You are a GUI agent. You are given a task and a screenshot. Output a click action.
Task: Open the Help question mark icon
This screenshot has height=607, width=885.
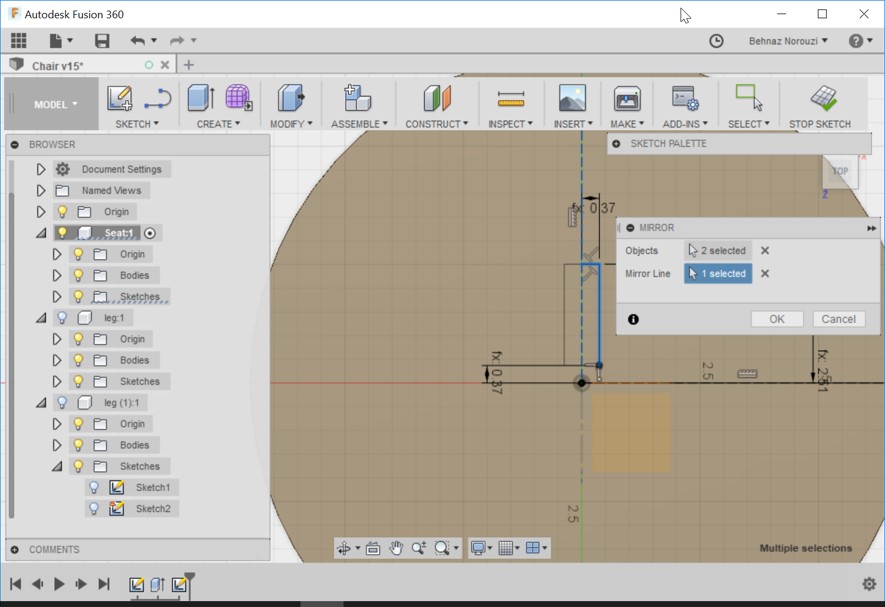click(856, 41)
